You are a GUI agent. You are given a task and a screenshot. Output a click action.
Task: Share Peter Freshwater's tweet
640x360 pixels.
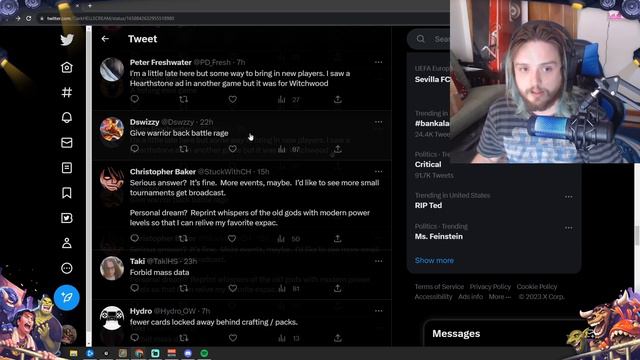coord(338,99)
